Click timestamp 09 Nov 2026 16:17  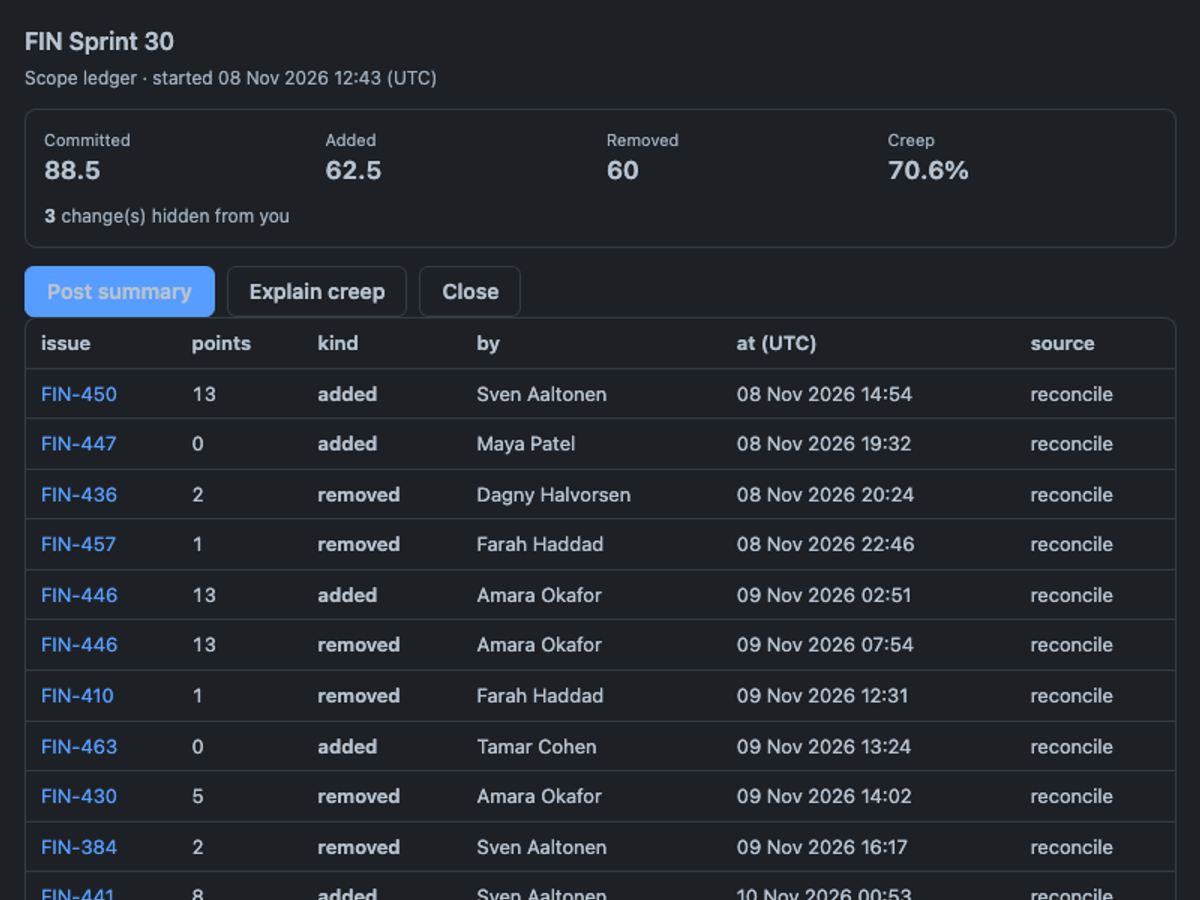point(822,847)
